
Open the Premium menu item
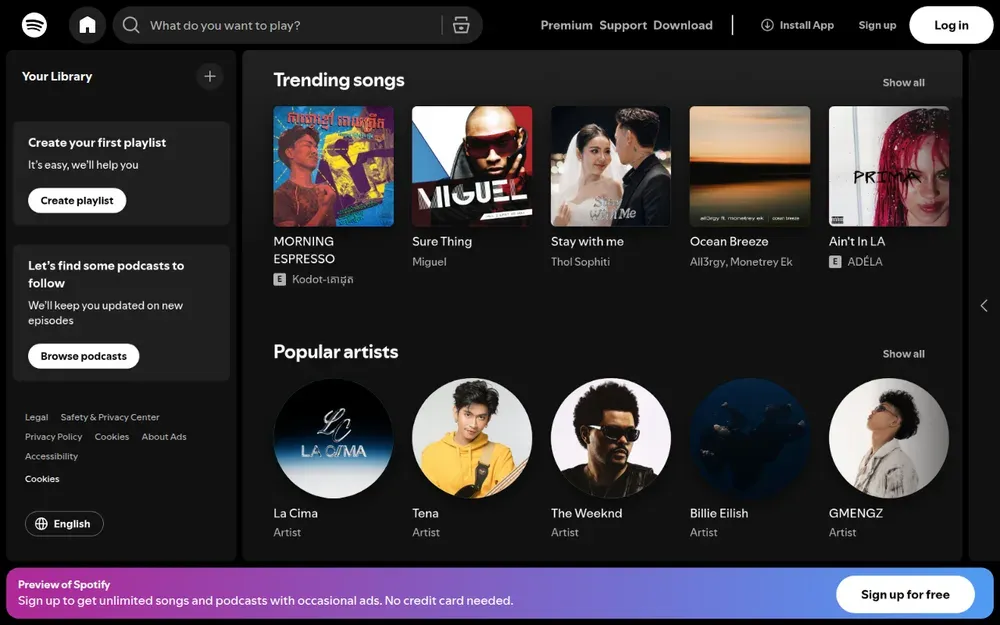click(x=566, y=26)
